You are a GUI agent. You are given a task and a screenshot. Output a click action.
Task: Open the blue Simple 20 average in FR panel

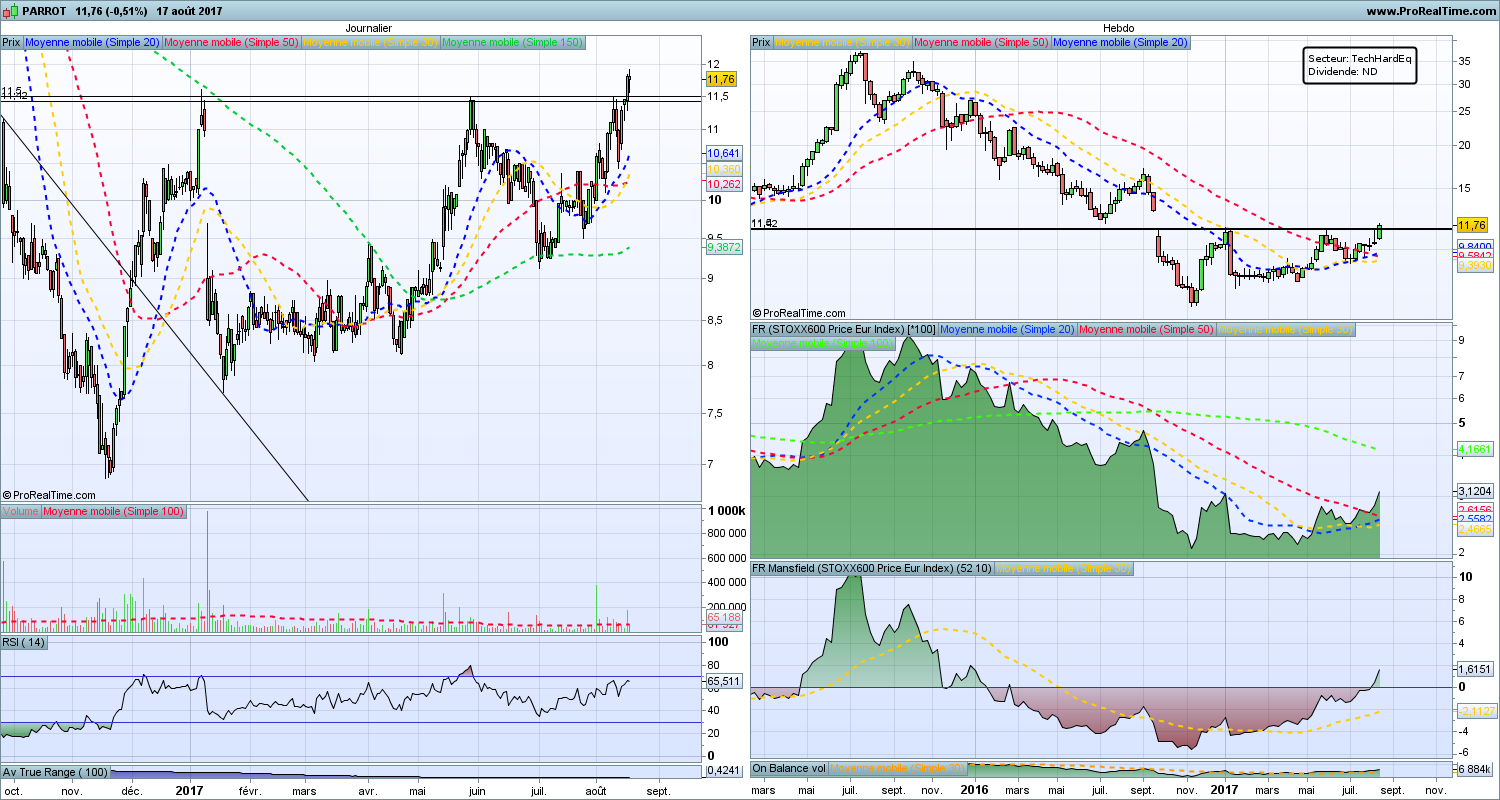(x=1007, y=329)
